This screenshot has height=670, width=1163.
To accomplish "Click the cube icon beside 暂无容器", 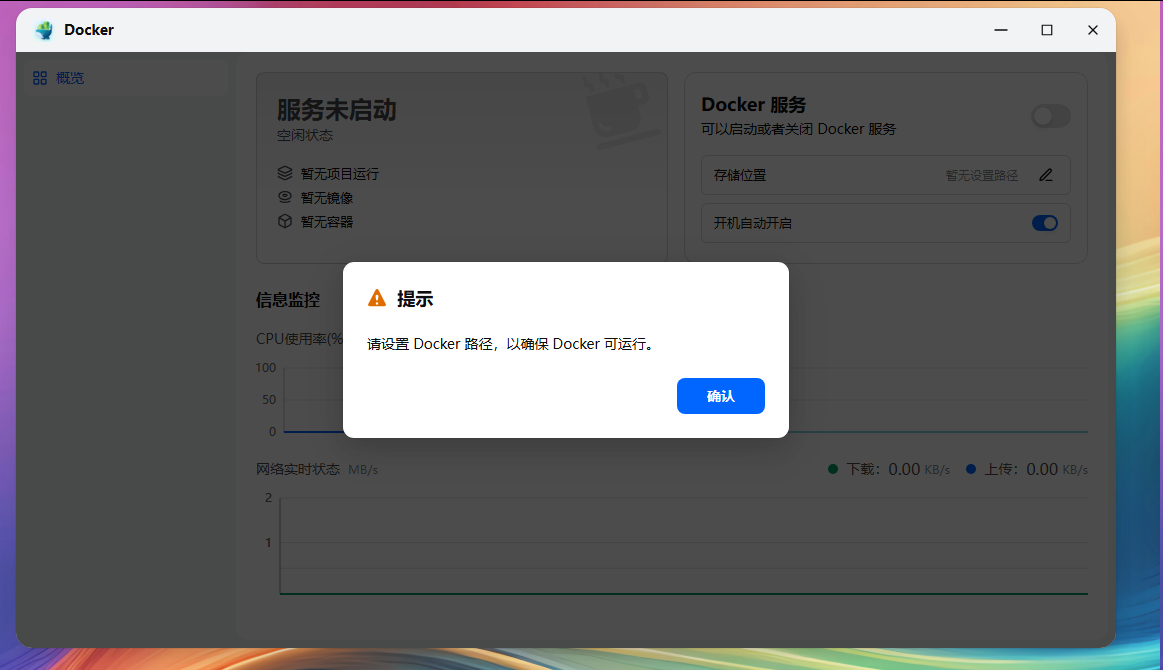I will pos(285,221).
